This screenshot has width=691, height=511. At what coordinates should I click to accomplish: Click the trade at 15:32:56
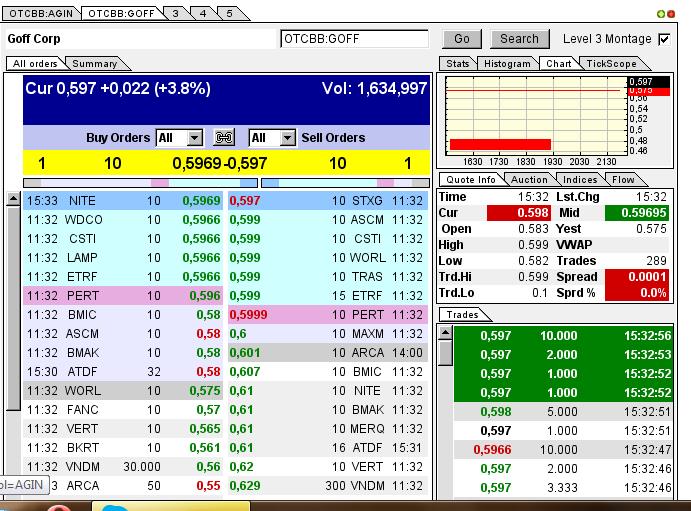(x=564, y=336)
